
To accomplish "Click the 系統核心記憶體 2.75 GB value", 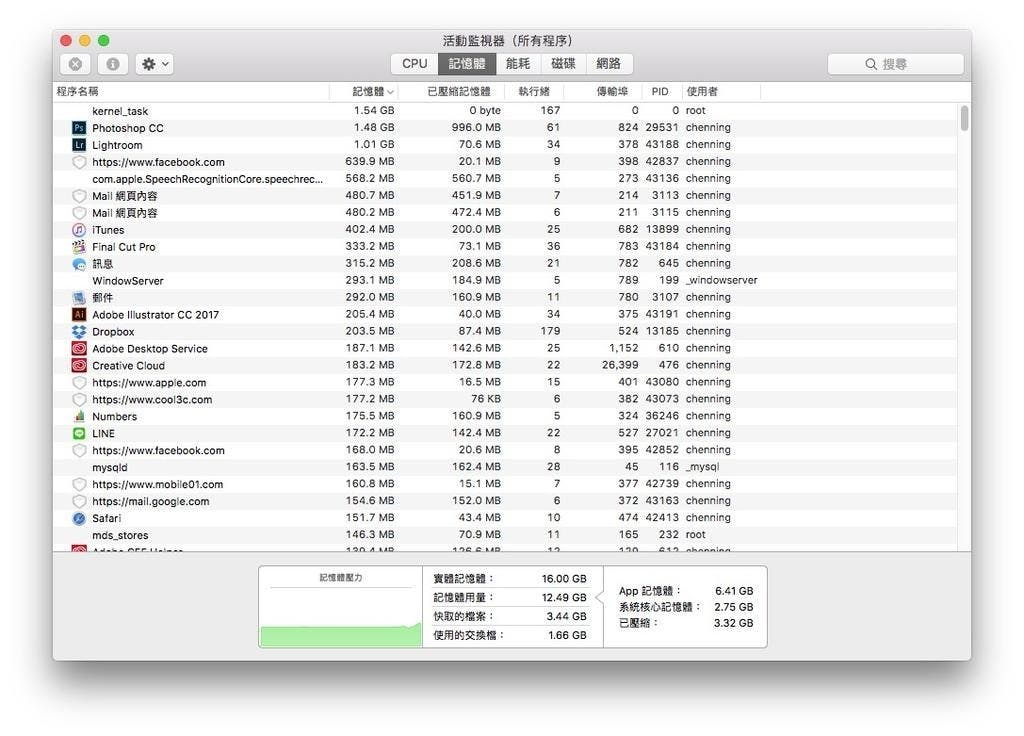I will click(734, 607).
